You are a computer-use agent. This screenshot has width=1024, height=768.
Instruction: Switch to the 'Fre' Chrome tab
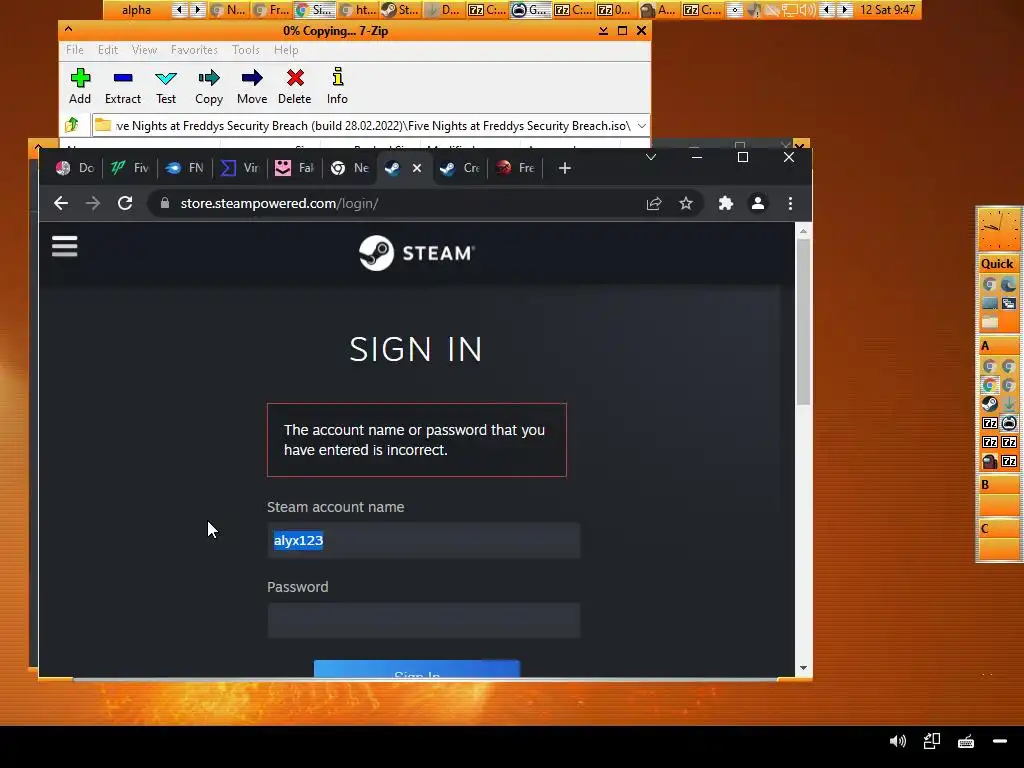(x=515, y=168)
